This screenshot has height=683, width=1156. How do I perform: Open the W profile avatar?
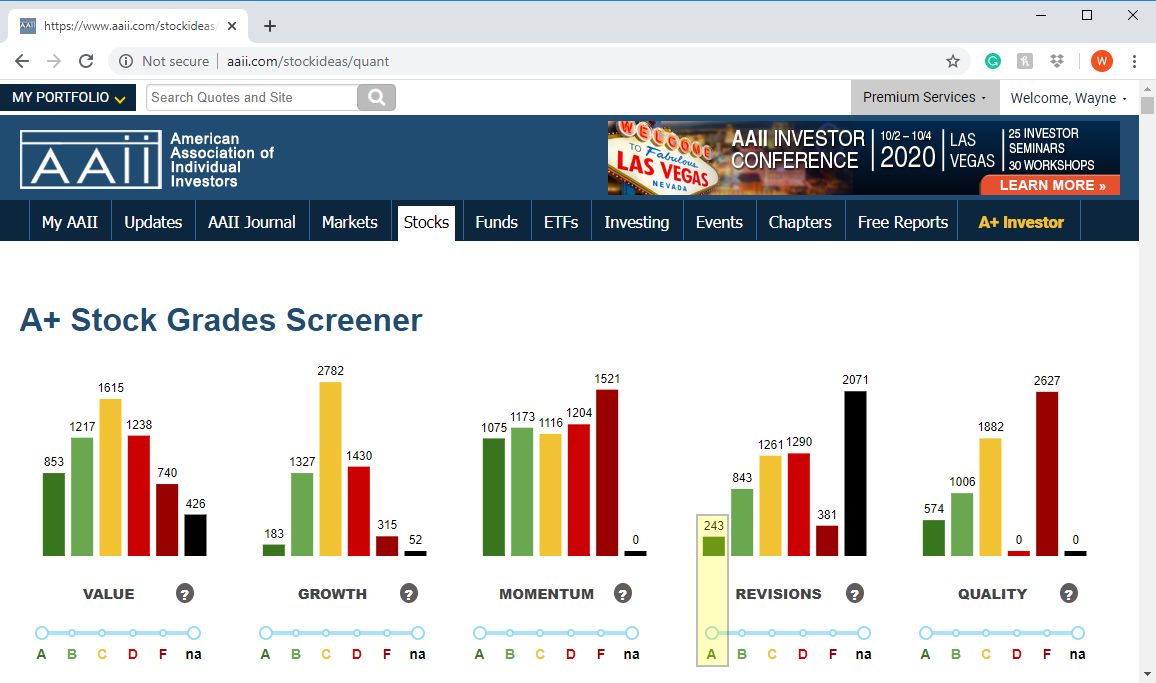[x=1101, y=61]
